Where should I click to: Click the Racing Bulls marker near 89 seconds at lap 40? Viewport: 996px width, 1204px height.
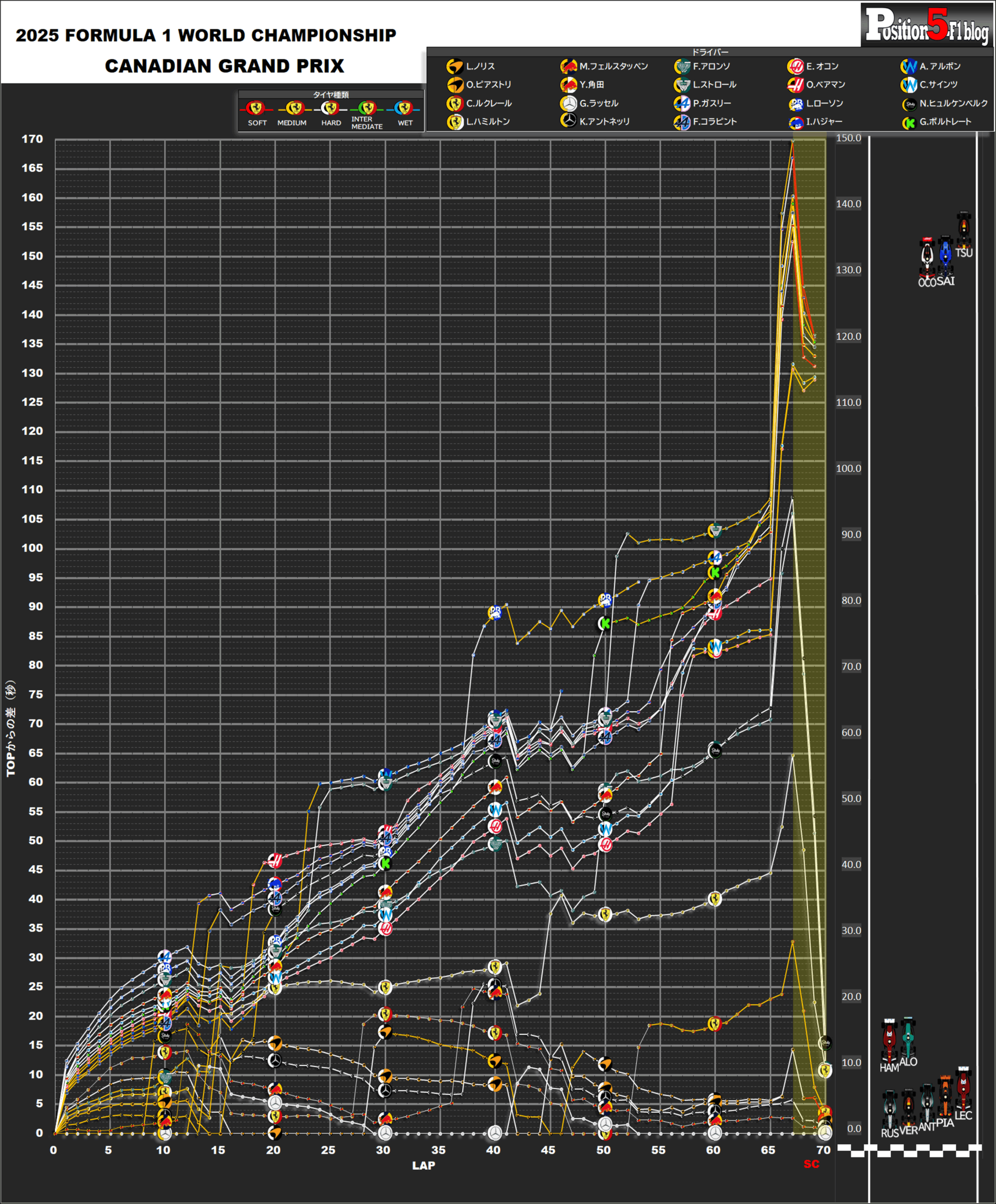(x=495, y=613)
